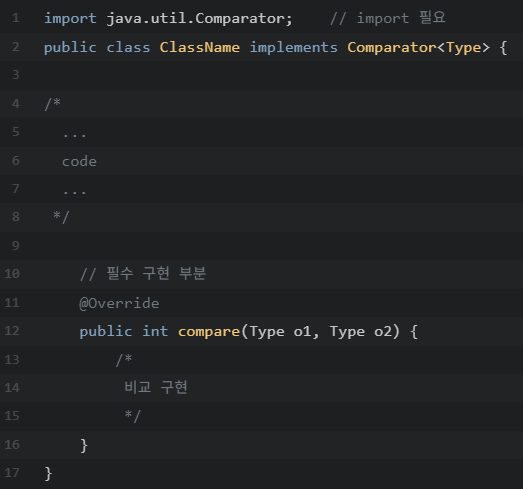Click the '/*' comment opener on line 4
This screenshot has width=523, height=489.
pyautogui.click(x=53, y=104)
